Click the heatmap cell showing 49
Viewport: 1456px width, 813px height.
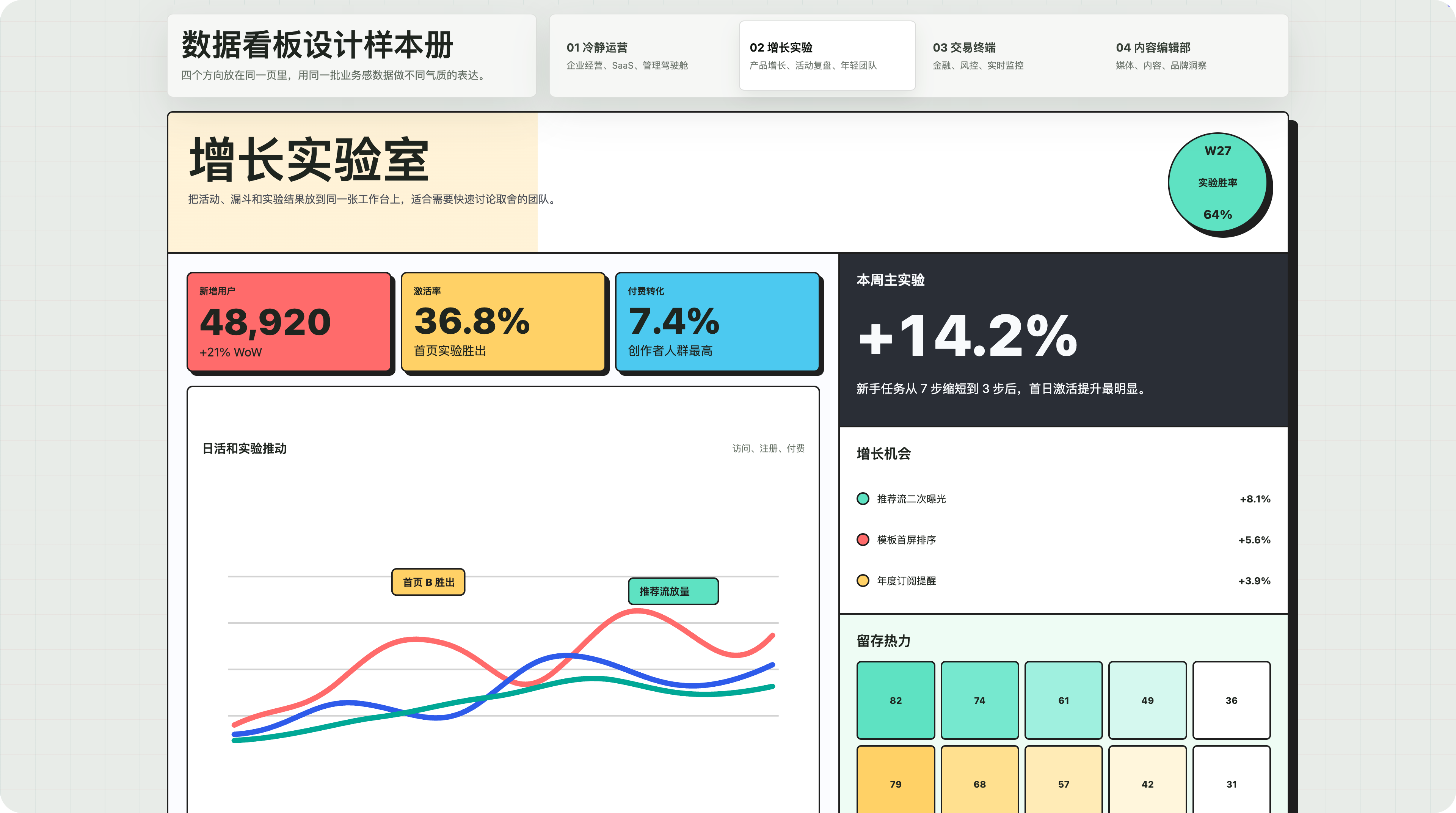point(1147,700)
